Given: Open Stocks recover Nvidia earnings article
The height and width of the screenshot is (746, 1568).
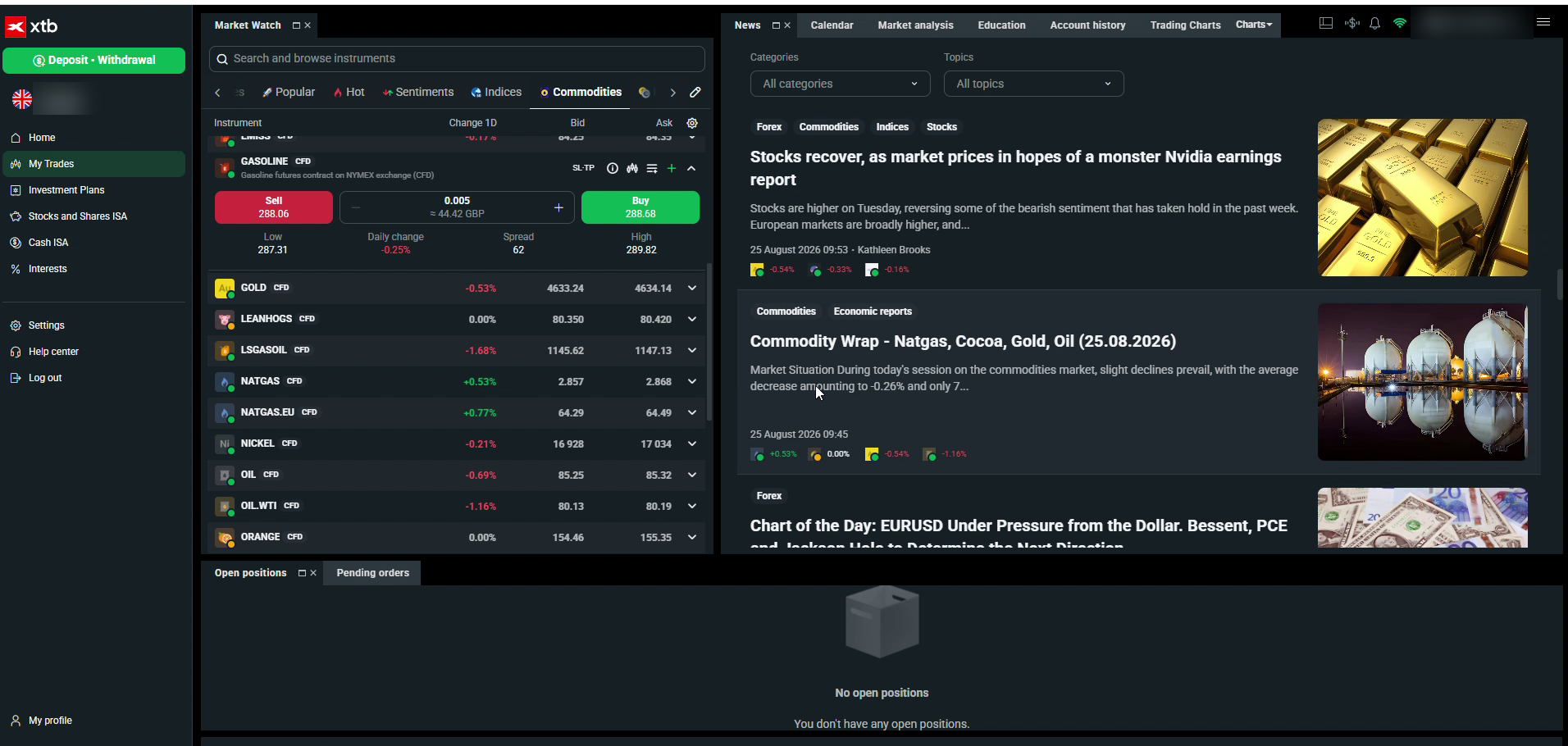Looking at the screenshot, I should click(x=1015, y=168).
